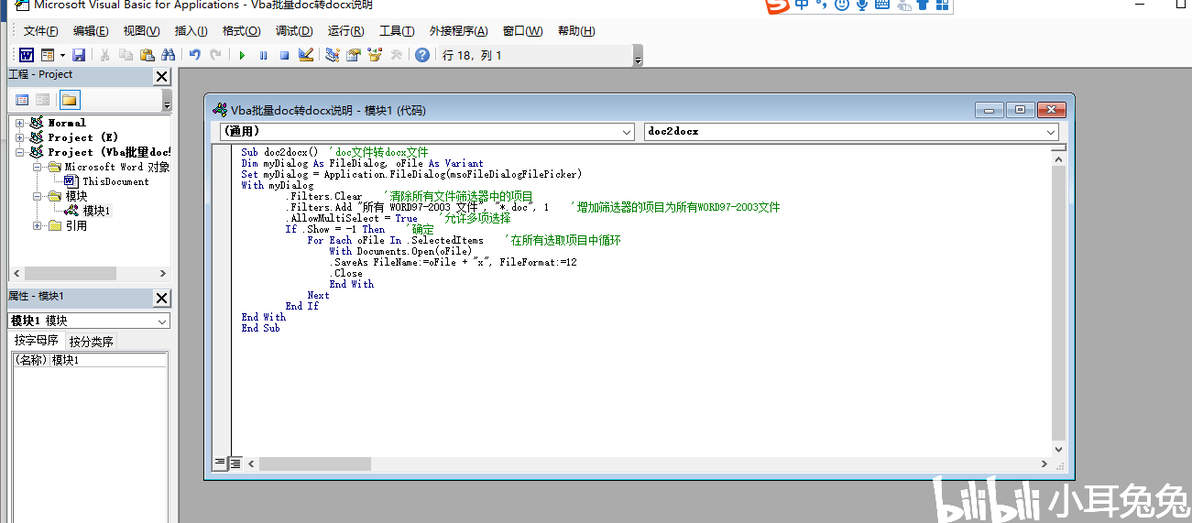Run the macro with green play icon

click(242, 55)
